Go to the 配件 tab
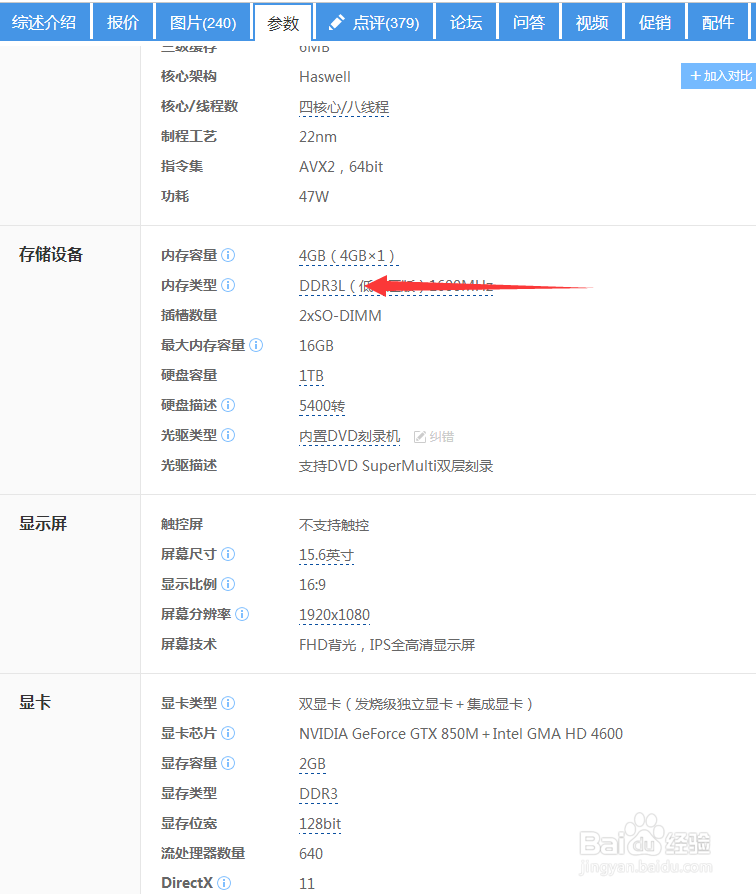Viewport: 756px width, 894px height. [x=718, y=22]
